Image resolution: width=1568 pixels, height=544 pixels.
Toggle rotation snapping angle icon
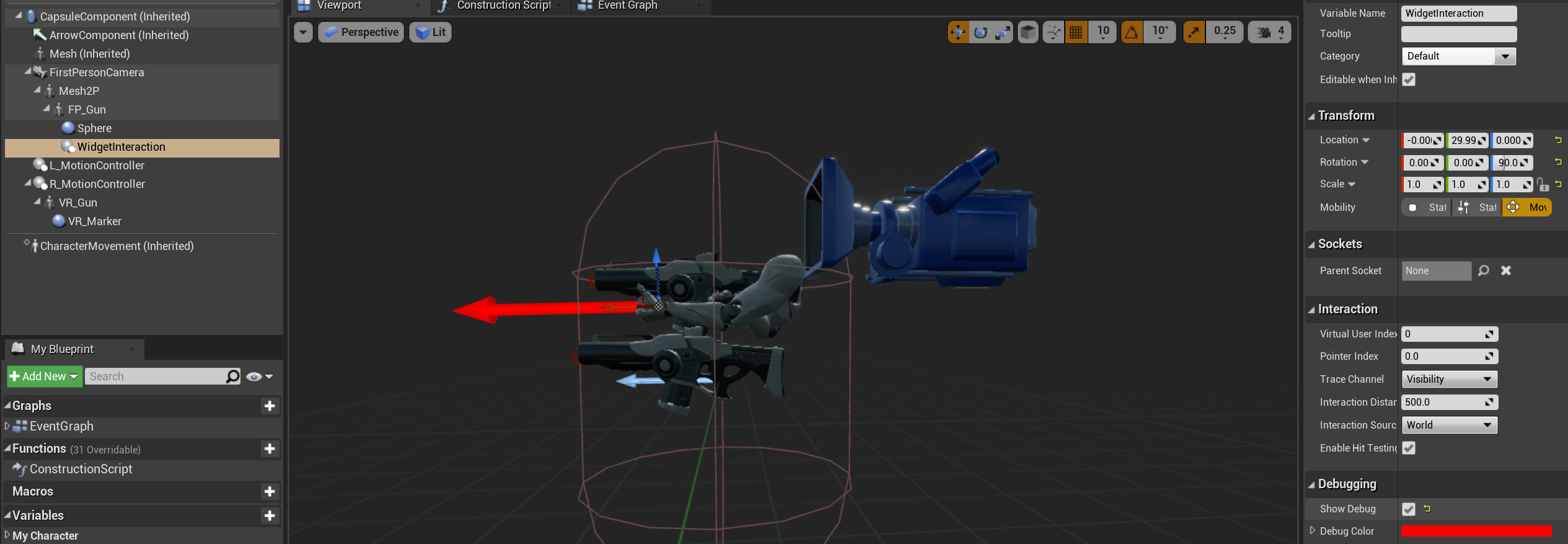click(x=1132, y=32)
